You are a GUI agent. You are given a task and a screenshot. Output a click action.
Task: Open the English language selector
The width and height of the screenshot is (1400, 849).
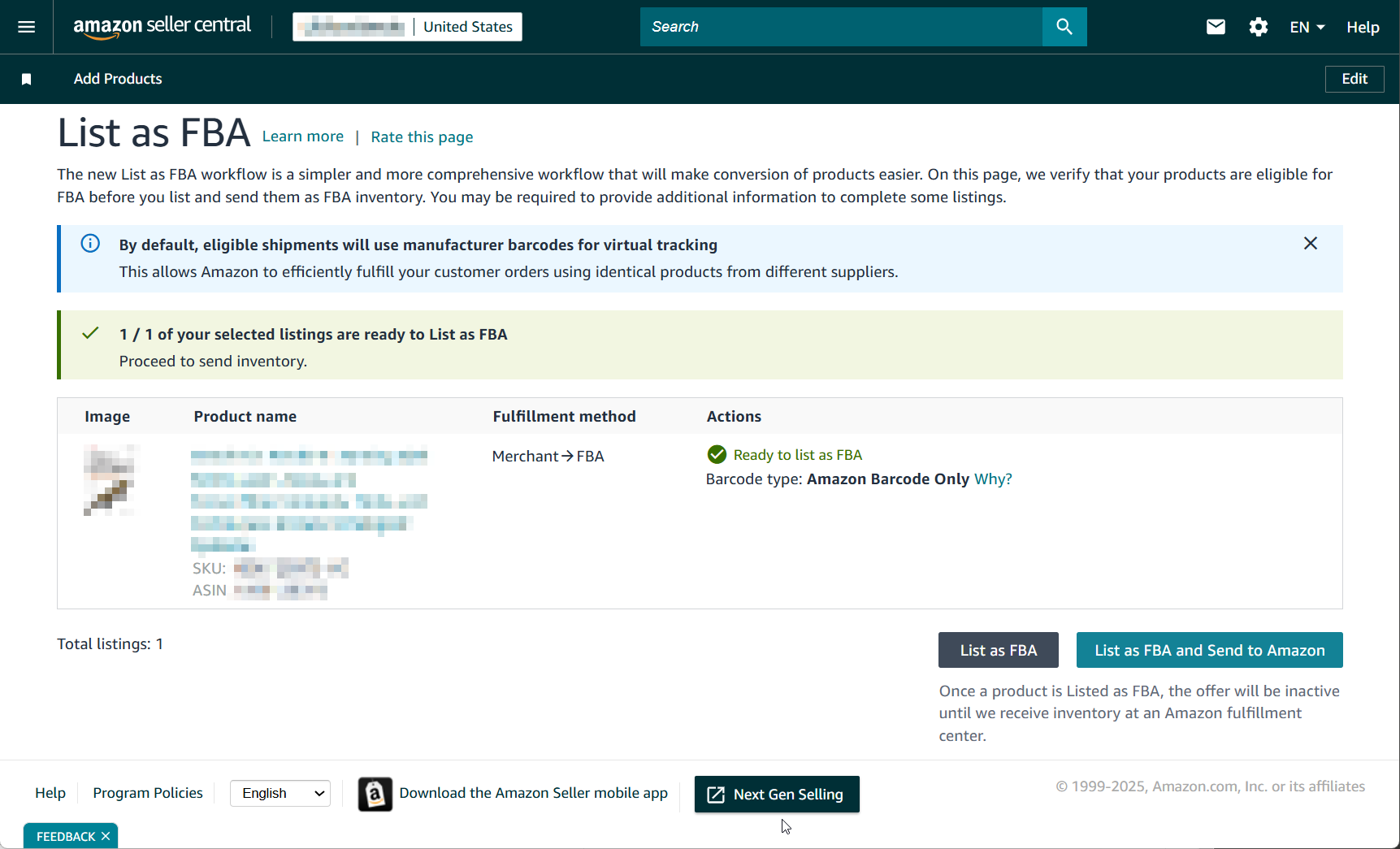click(x=280, y=793)
